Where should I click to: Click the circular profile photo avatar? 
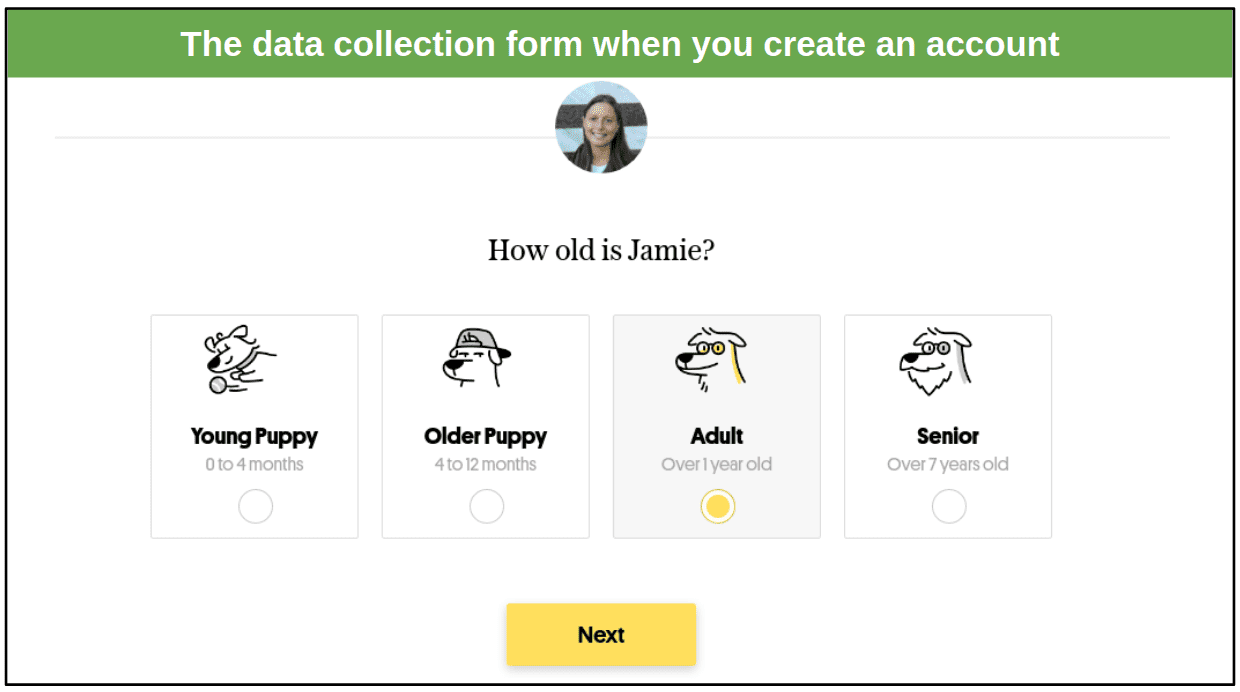tap(601, 128)
